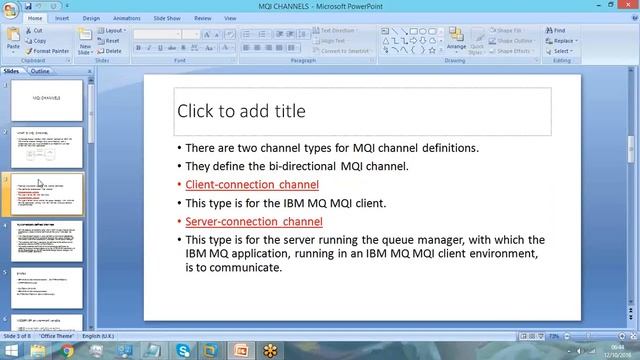The width and height of the screenshot is (640, 360).
Task: Activate the Format Painter
Action: coord(47,51)
